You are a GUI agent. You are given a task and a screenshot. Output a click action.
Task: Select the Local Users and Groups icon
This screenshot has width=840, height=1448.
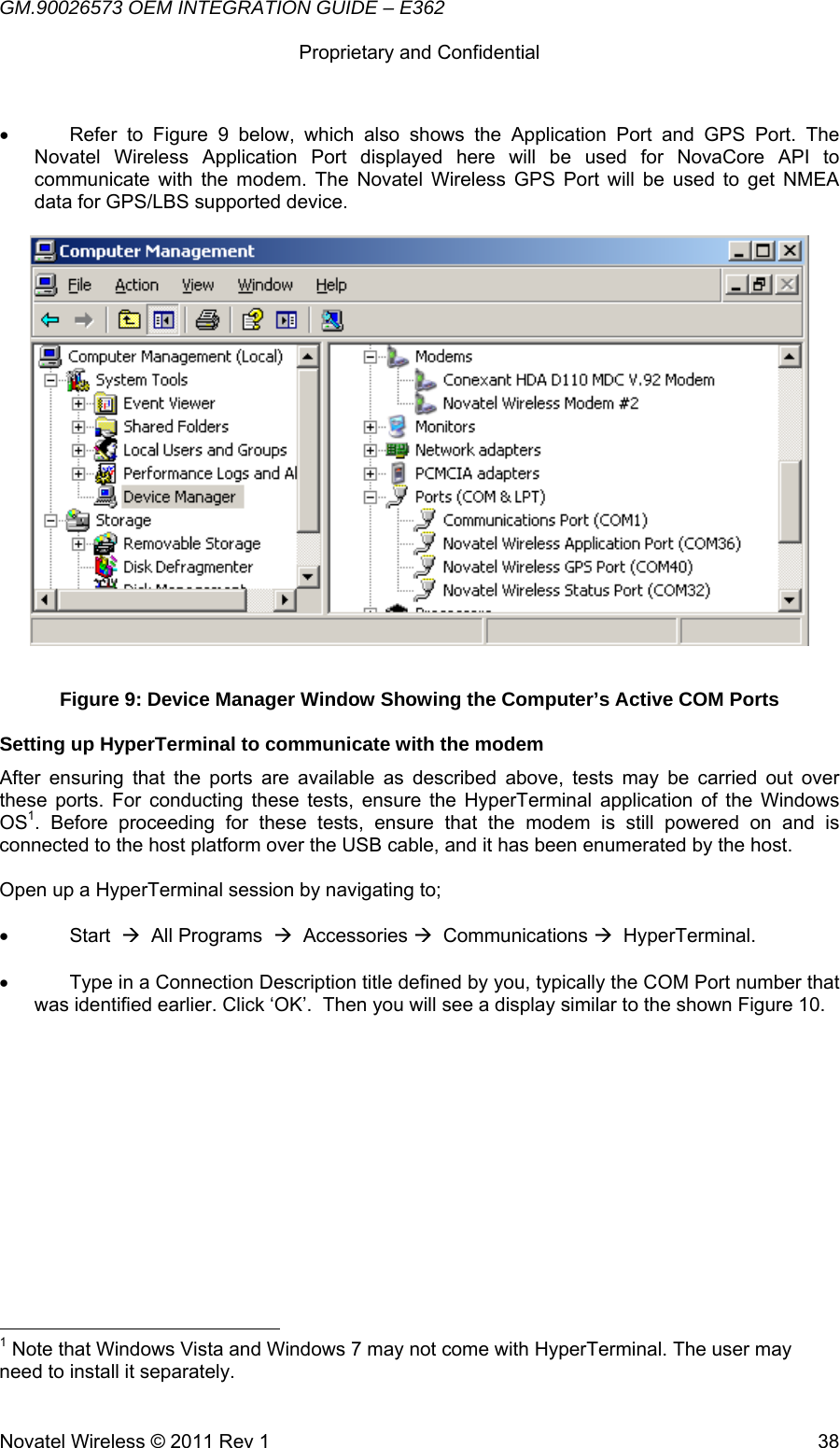click(106, 450)
